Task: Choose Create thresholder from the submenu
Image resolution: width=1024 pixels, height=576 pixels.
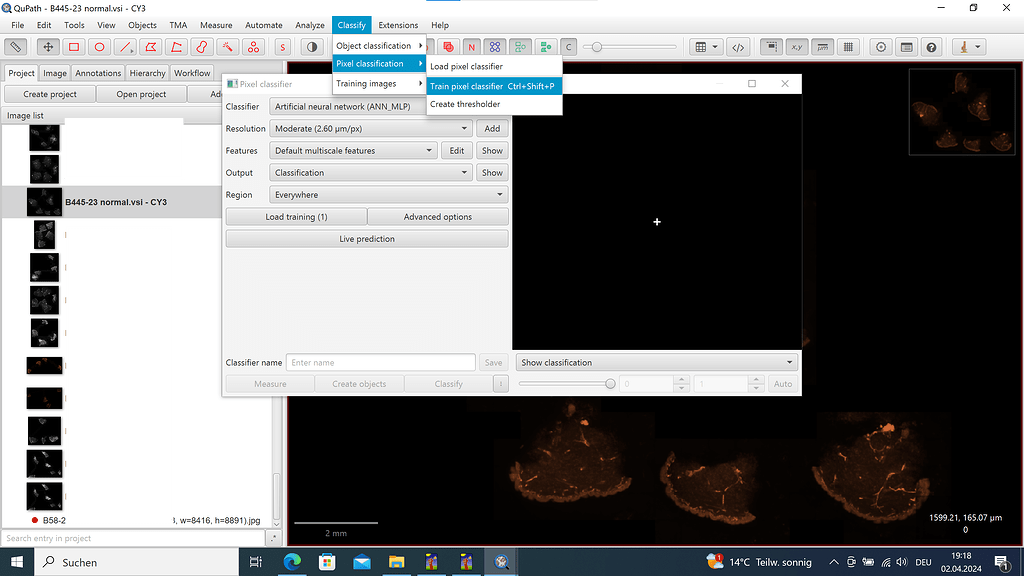Action: (464, 104)
